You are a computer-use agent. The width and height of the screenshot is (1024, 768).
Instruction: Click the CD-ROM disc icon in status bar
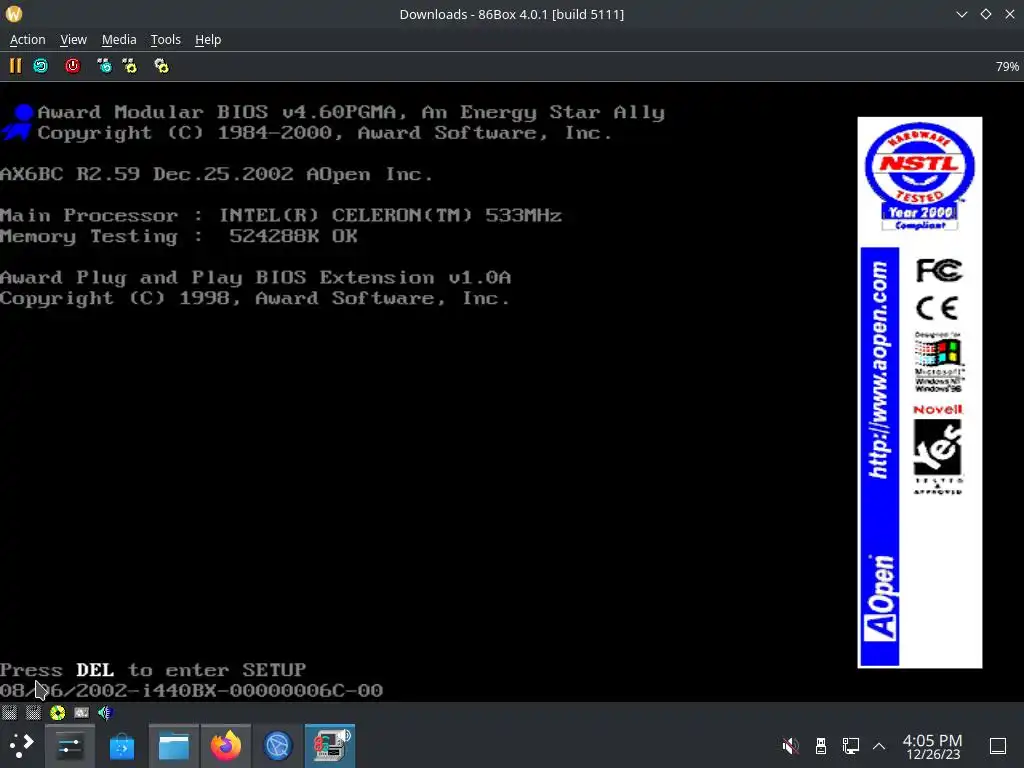[x=57, y=712]
